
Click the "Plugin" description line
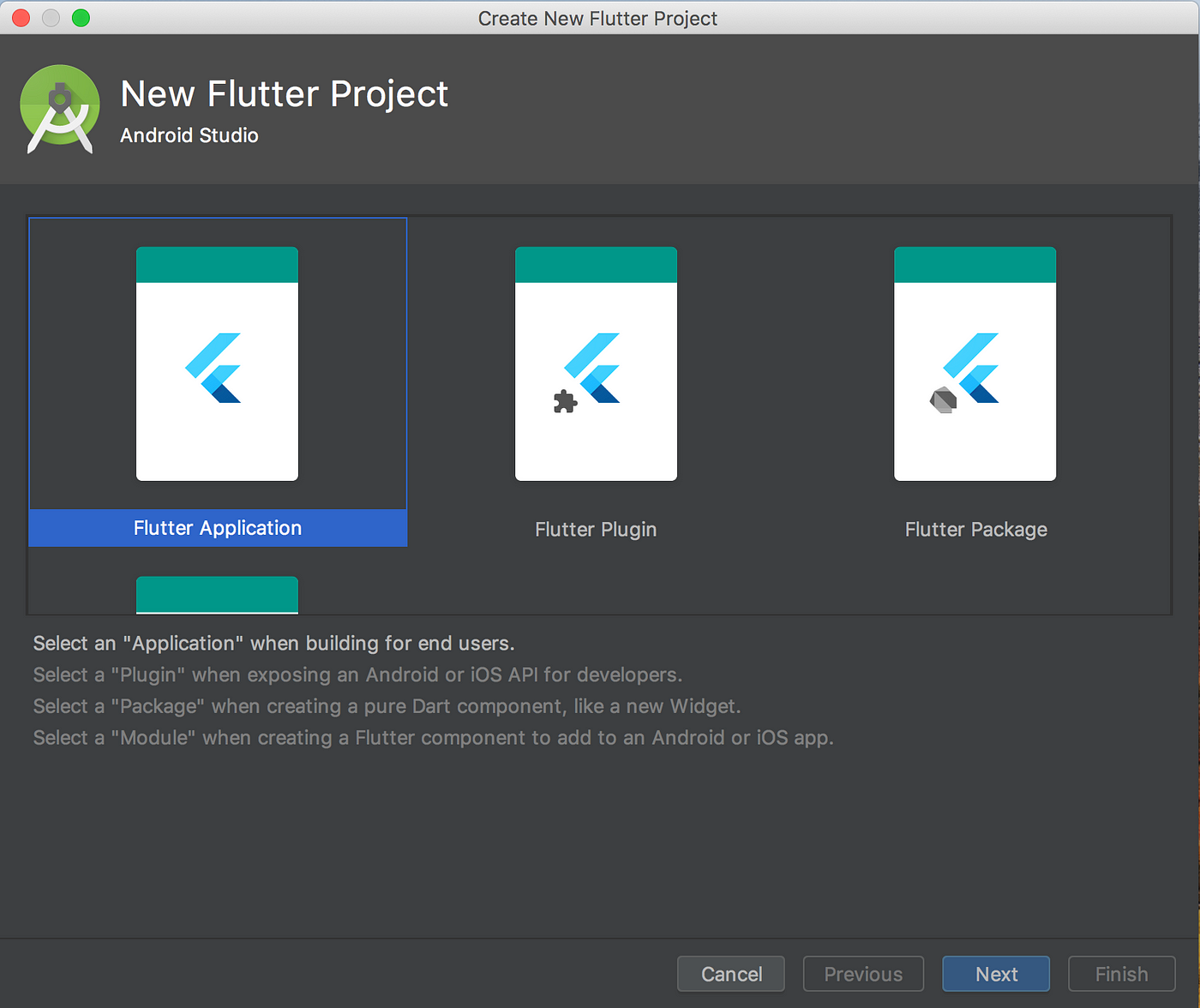[357, 675]
